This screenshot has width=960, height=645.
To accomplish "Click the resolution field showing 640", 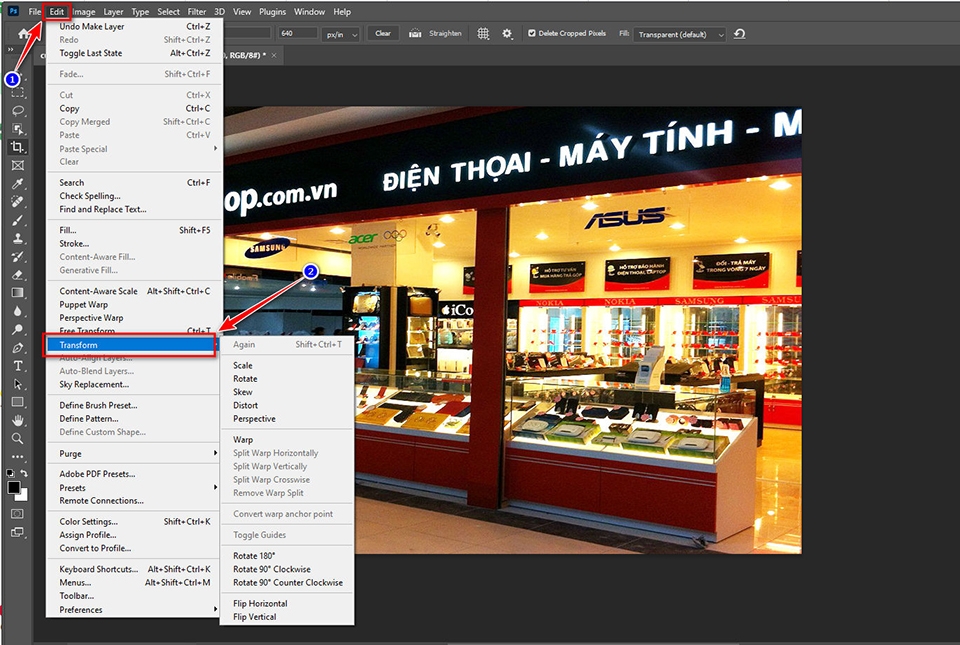I will tap(298, 34).
